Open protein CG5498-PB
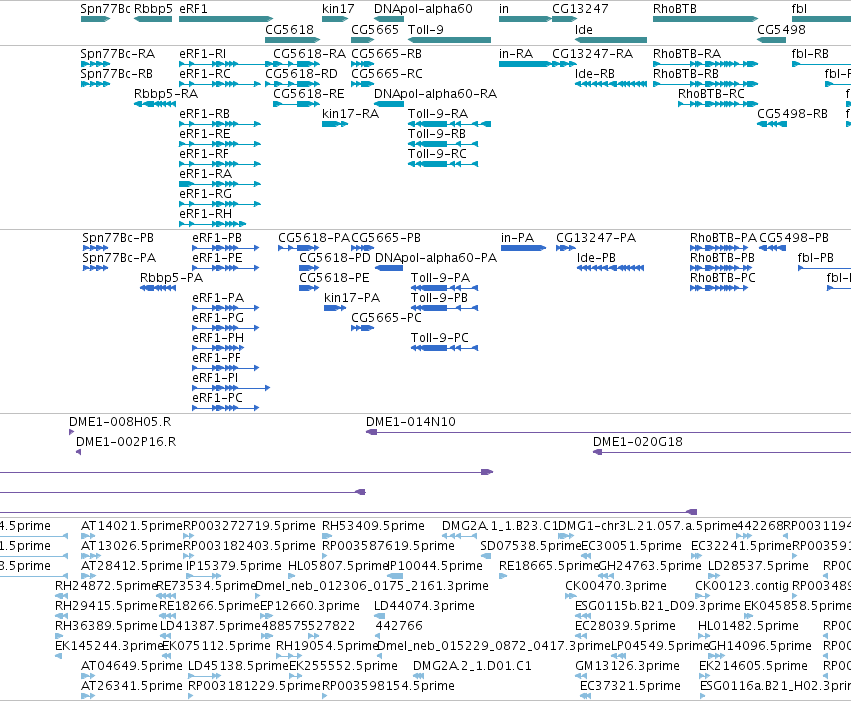 [x=794, y=238]
